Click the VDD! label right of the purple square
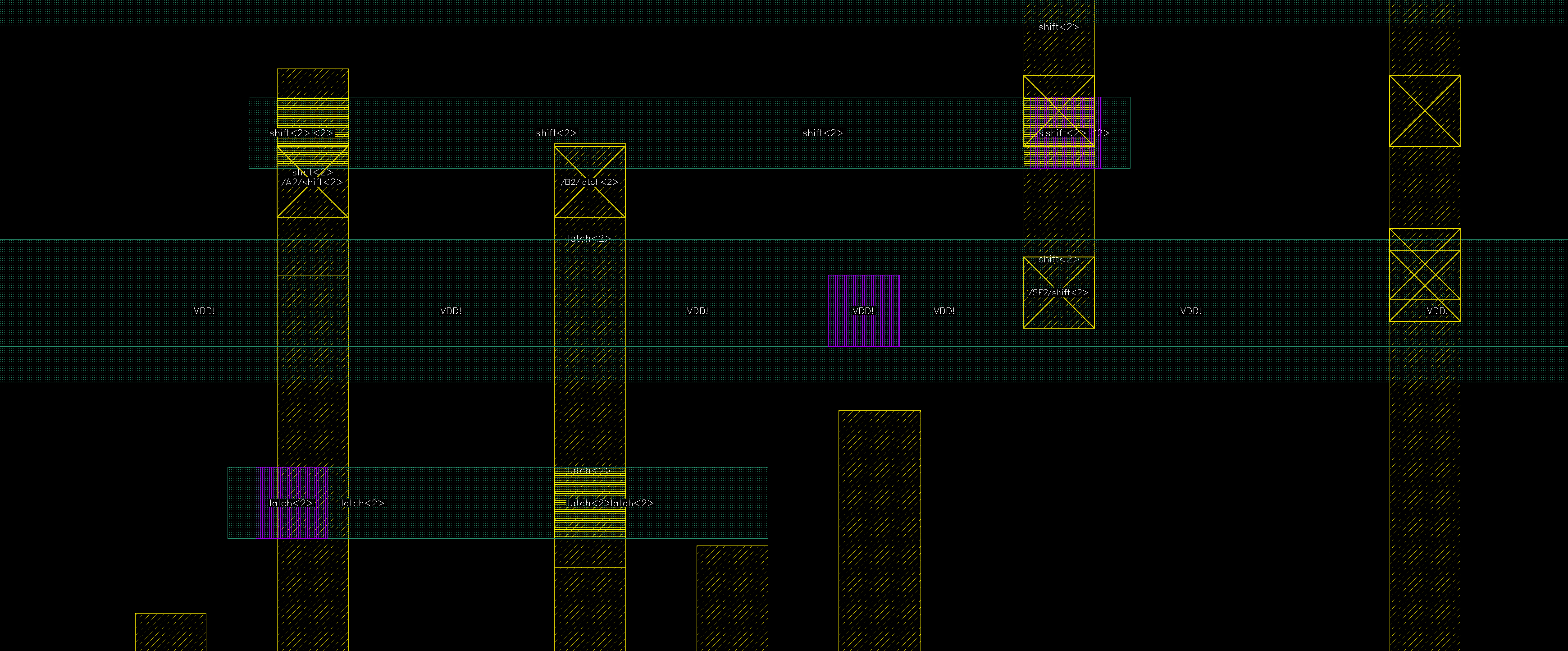 coord(944,311)
